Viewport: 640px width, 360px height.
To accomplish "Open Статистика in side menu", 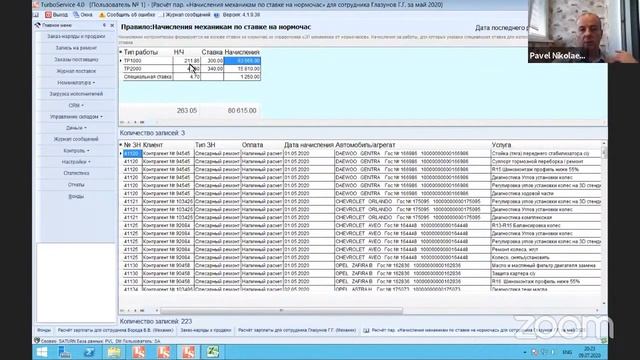I will tap(76, 173).
